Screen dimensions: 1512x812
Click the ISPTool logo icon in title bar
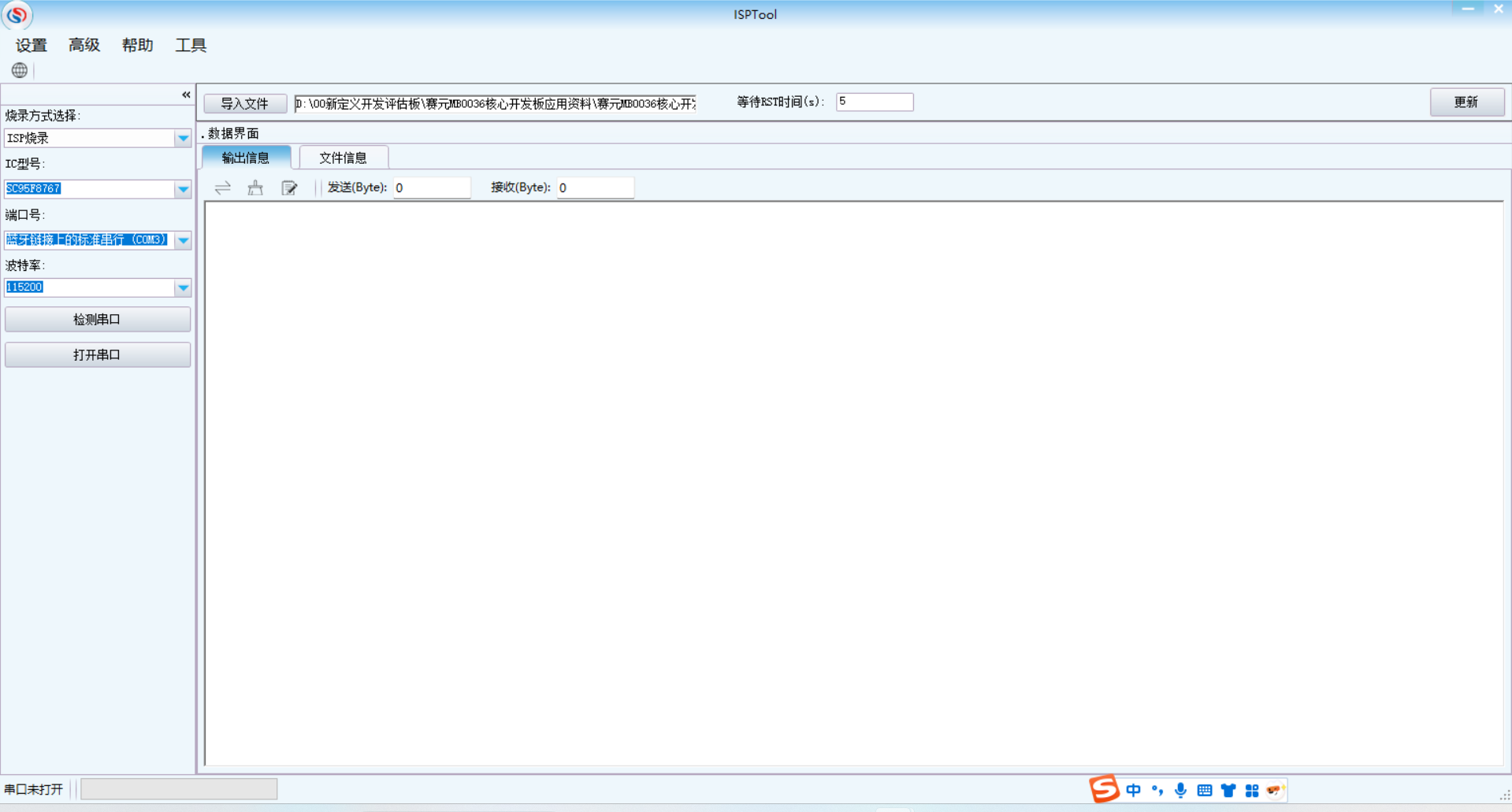pos(17,14)
